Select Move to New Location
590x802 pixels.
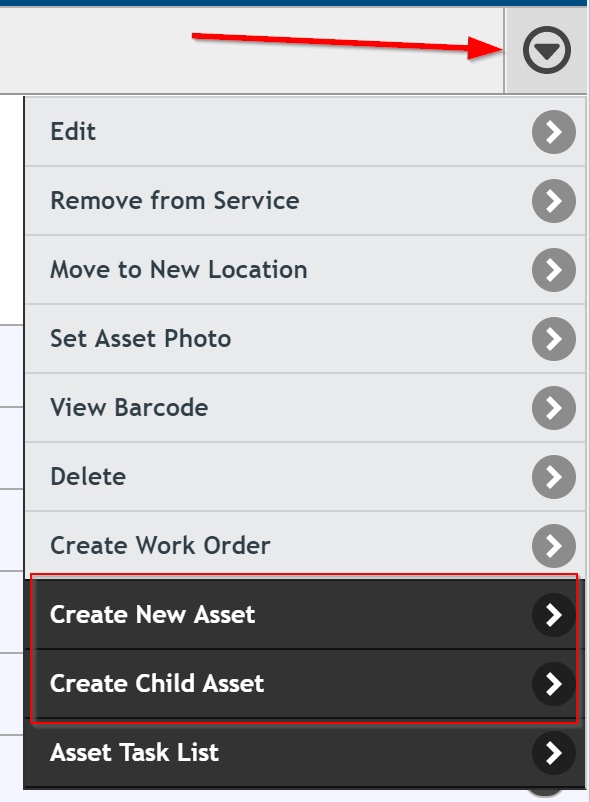pos(305,270)
